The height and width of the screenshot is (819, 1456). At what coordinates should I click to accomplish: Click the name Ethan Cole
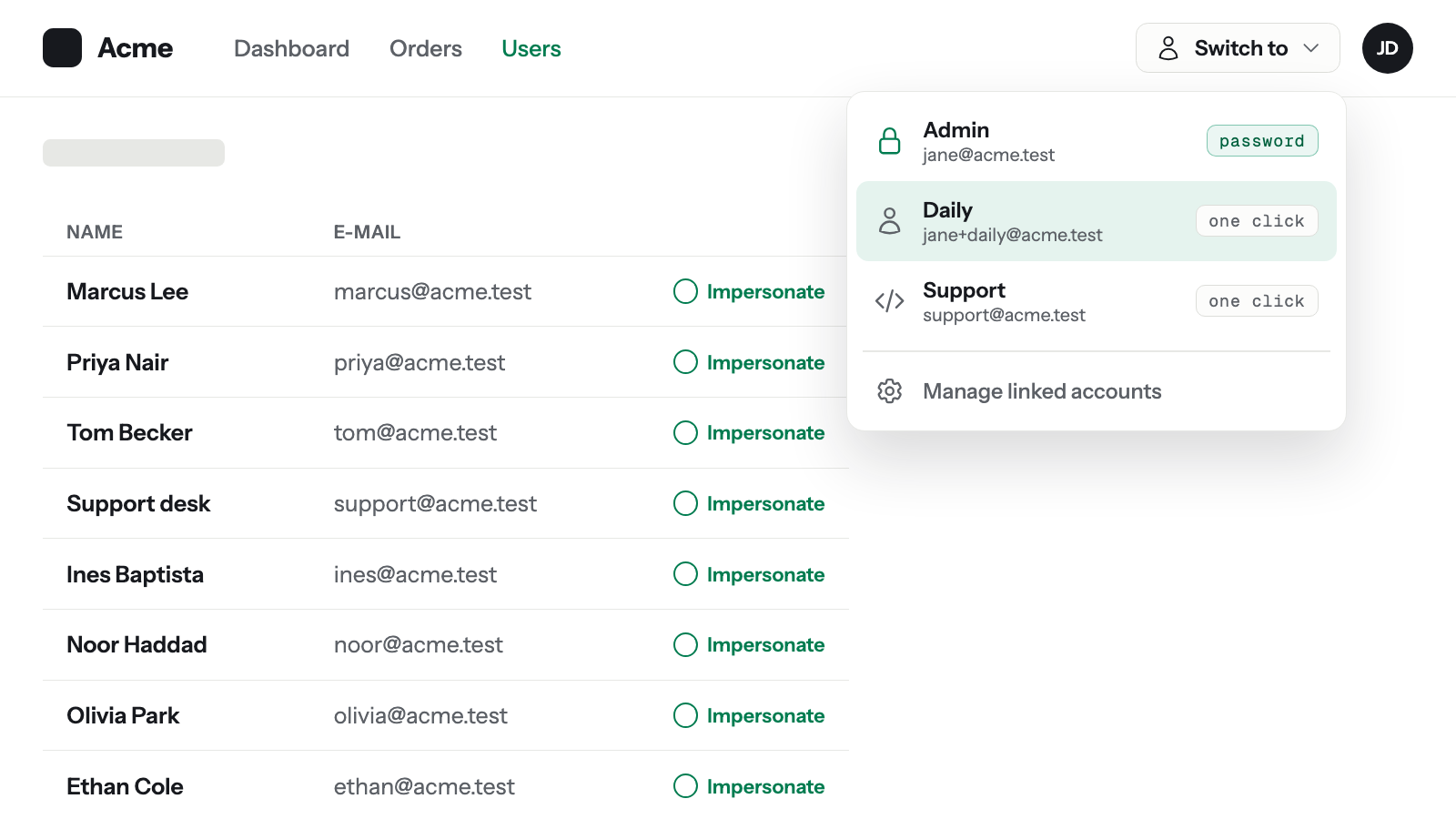(125, 786)
